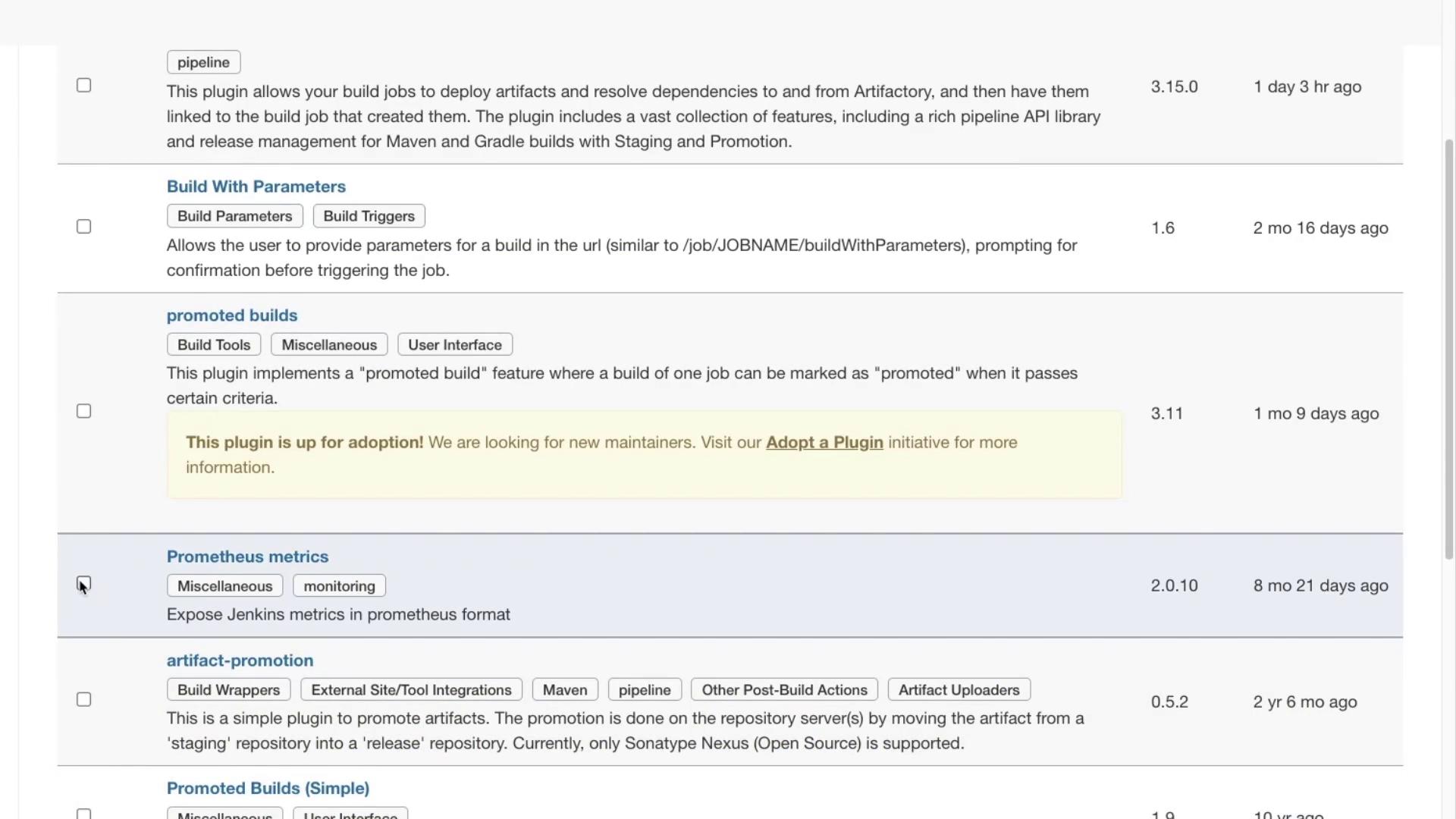Click the Other Post-Build Actions tag
Screen dimensions: 1456x819
(x=783, y=690)
